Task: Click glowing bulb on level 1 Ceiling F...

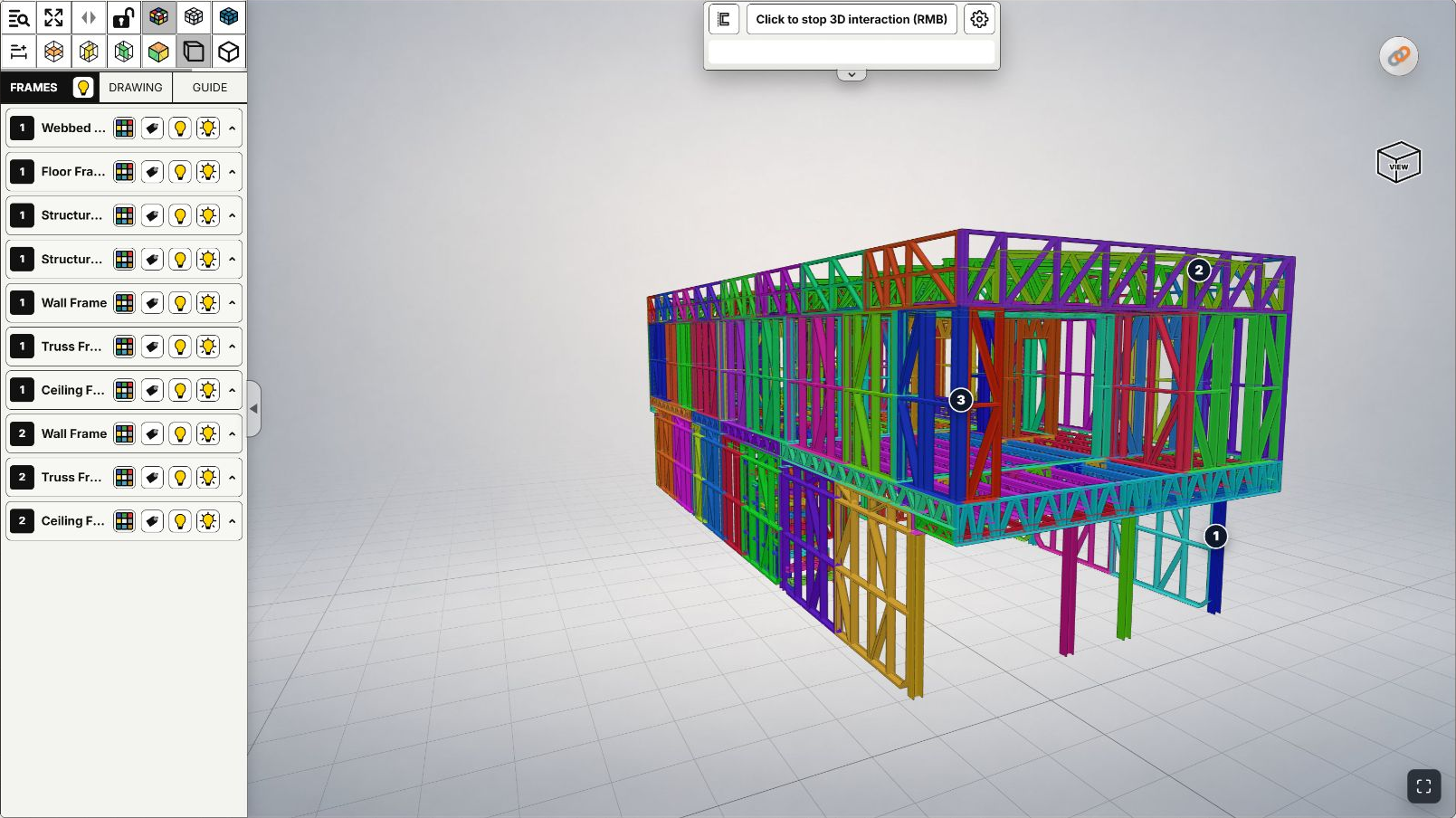Action: pos(208,390)
